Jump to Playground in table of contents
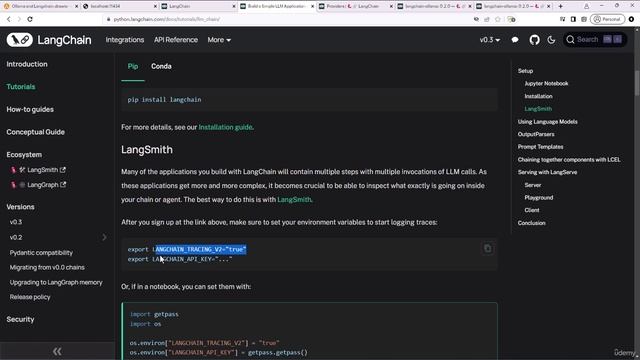This screenshot has width=640, height=360. [539, 198]
